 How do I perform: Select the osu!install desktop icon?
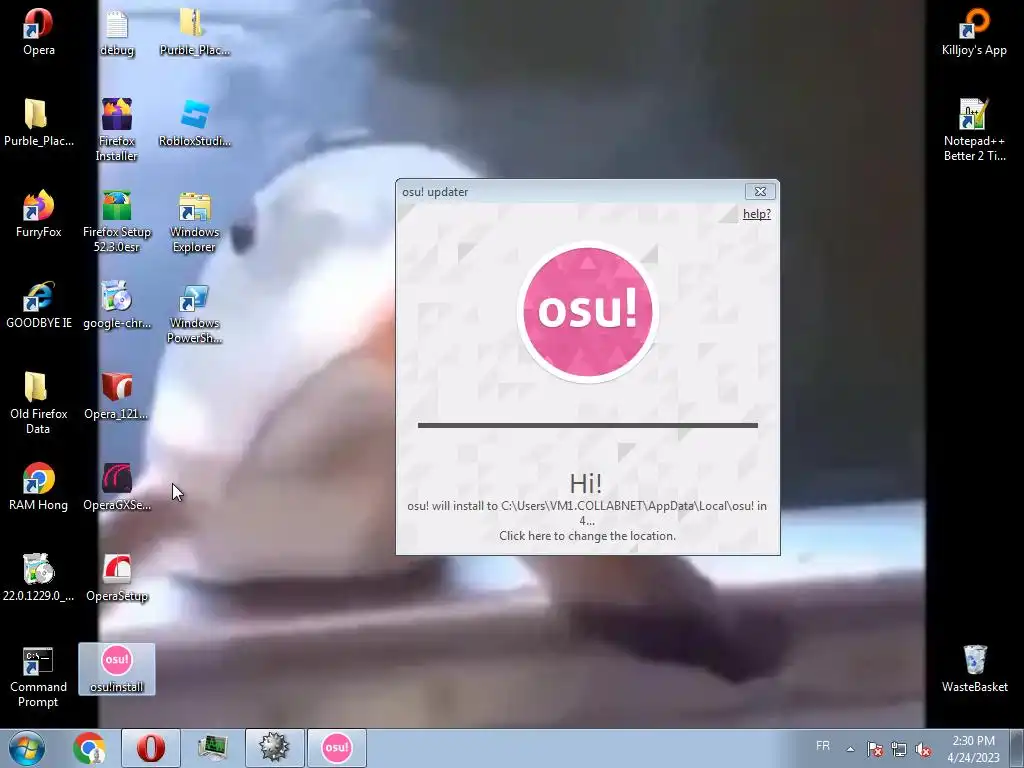point(117,669)
